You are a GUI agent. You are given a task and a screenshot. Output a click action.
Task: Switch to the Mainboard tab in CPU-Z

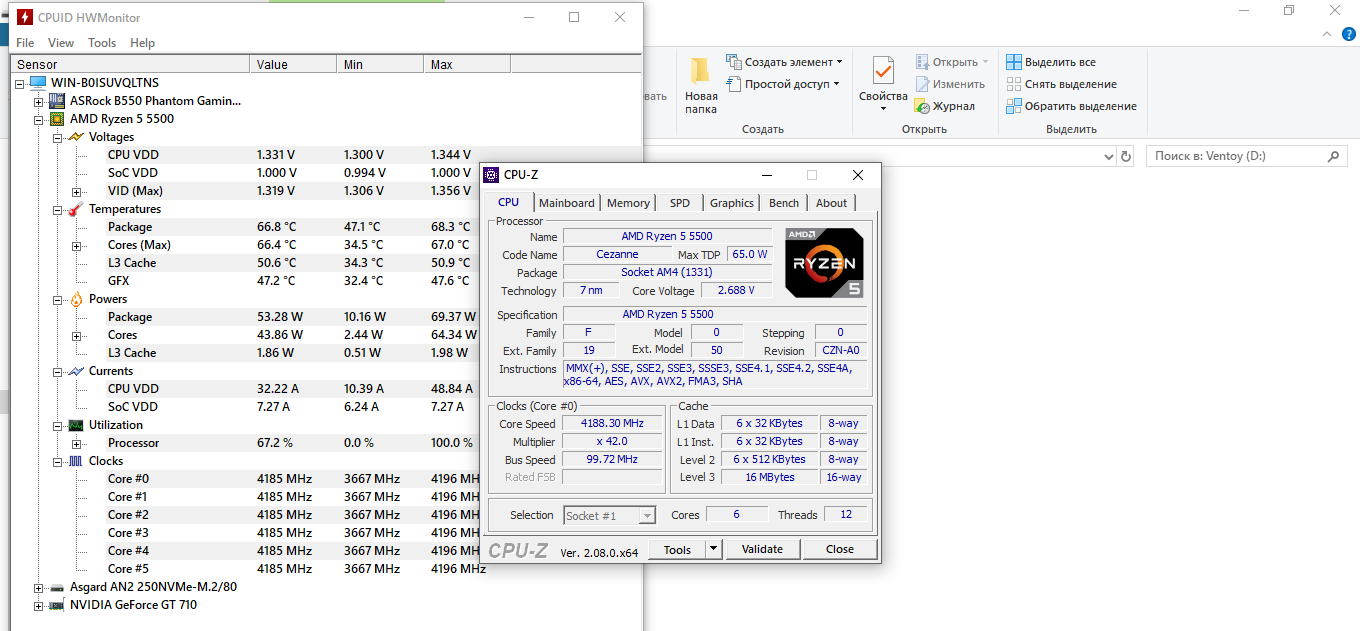coord(567,203)
